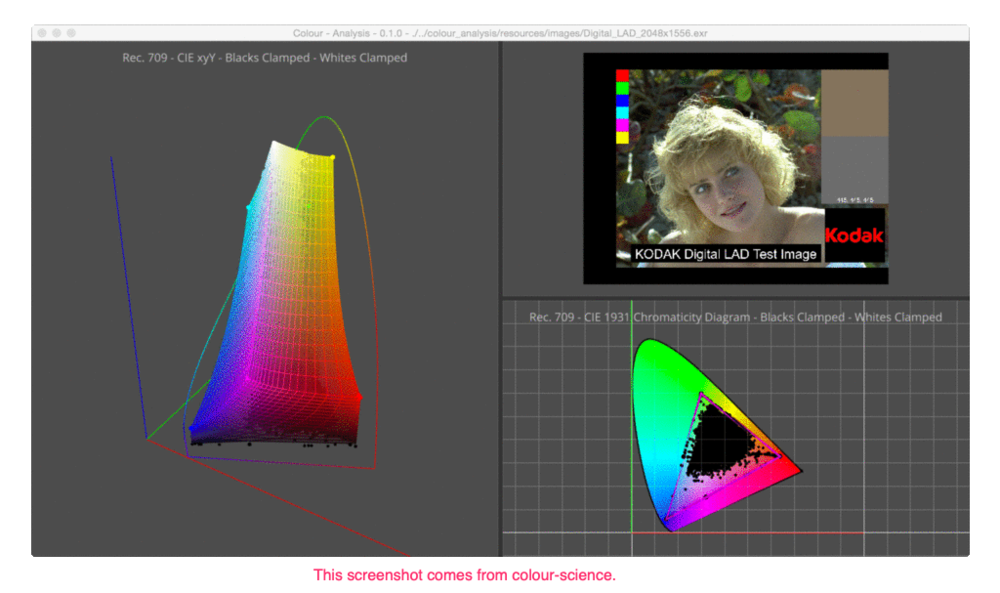Click the yellow color patch in test image

[622, 137]
